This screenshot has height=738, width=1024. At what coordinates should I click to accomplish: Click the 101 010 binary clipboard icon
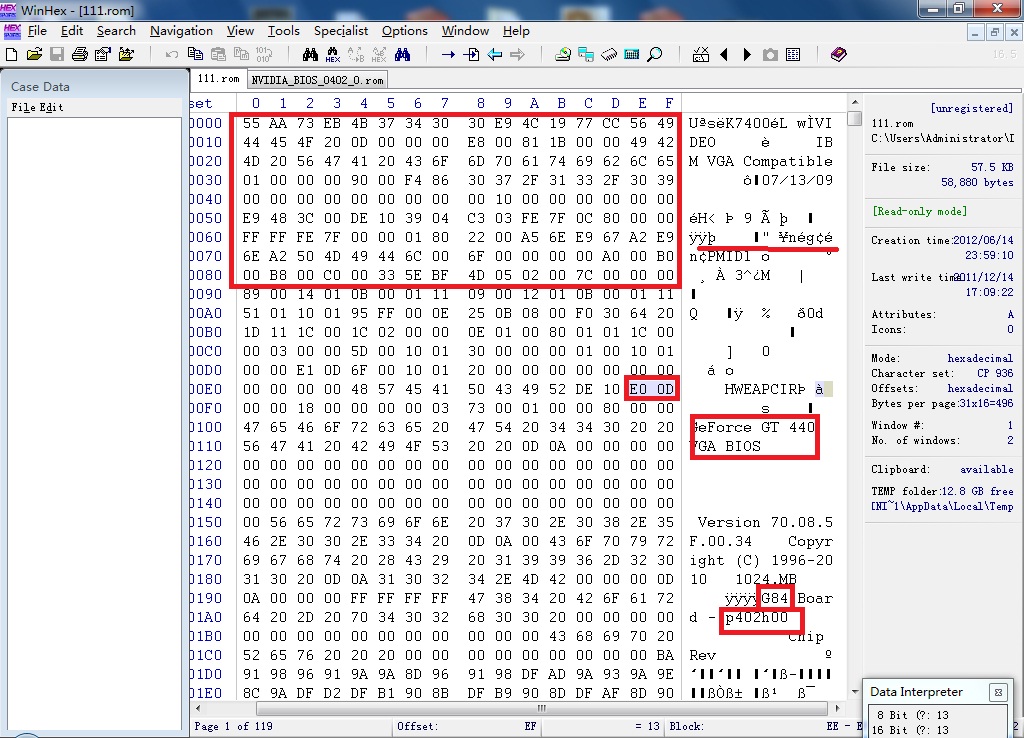264,55
